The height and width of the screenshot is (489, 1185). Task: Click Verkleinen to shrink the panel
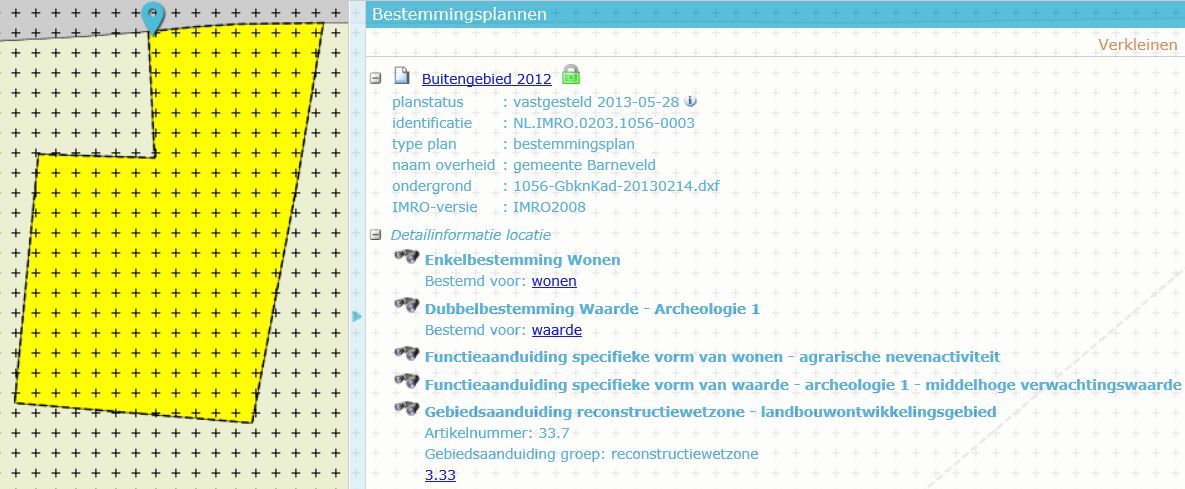coord(1137,45)
